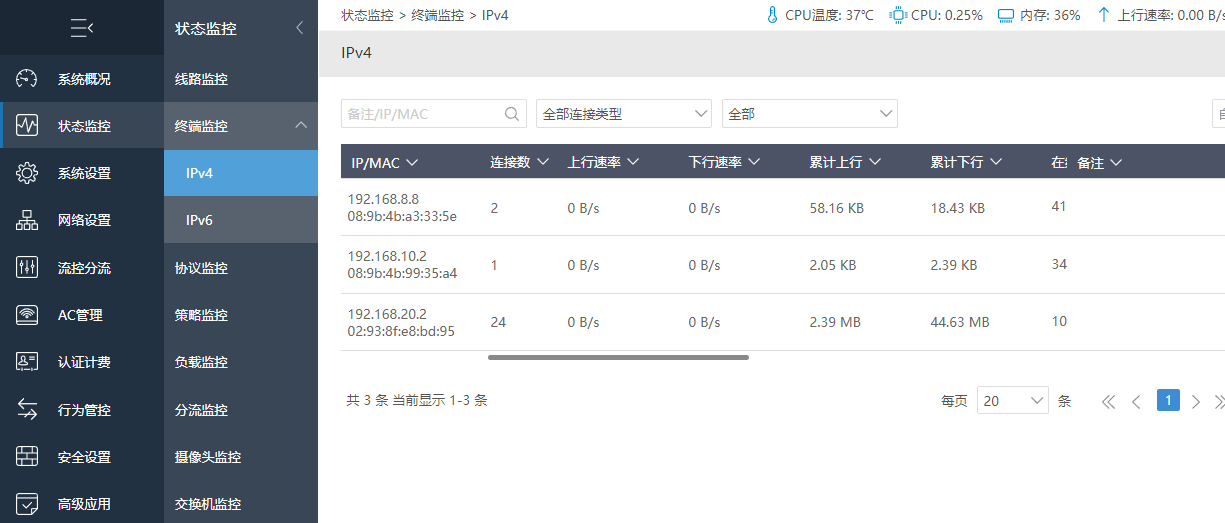Click the 系统设置 gear icon
The image size is (1225, 523).
pos(27,173)
